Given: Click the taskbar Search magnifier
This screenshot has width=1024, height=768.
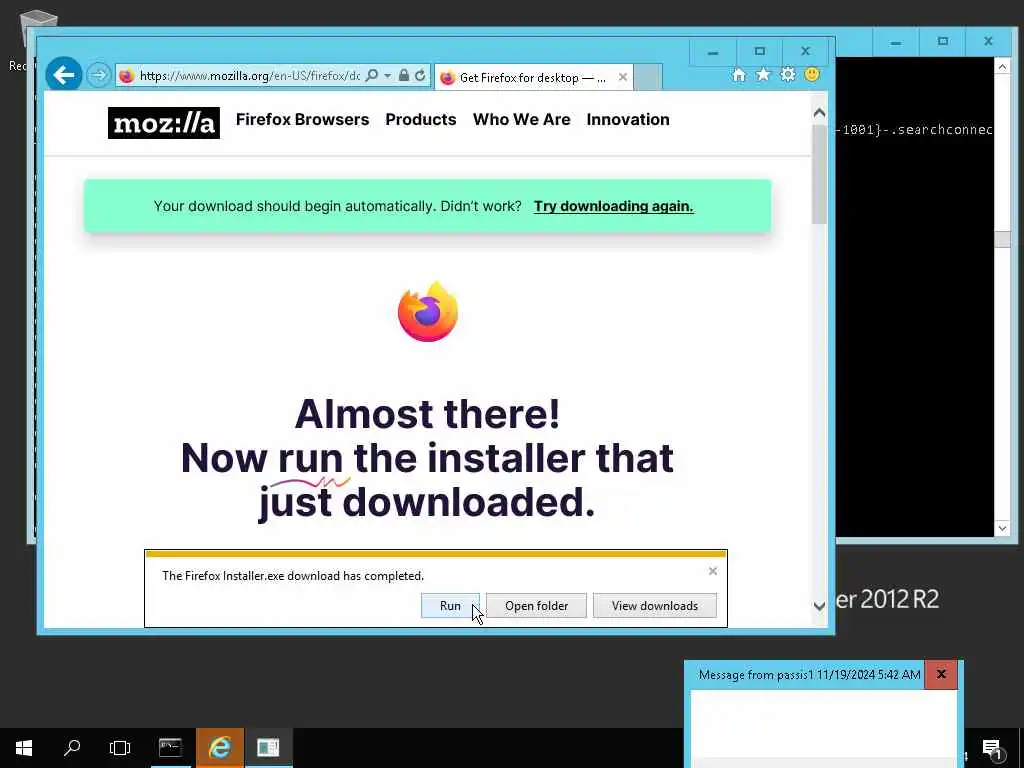Looking at the screenshot, I should pos(72,748).
